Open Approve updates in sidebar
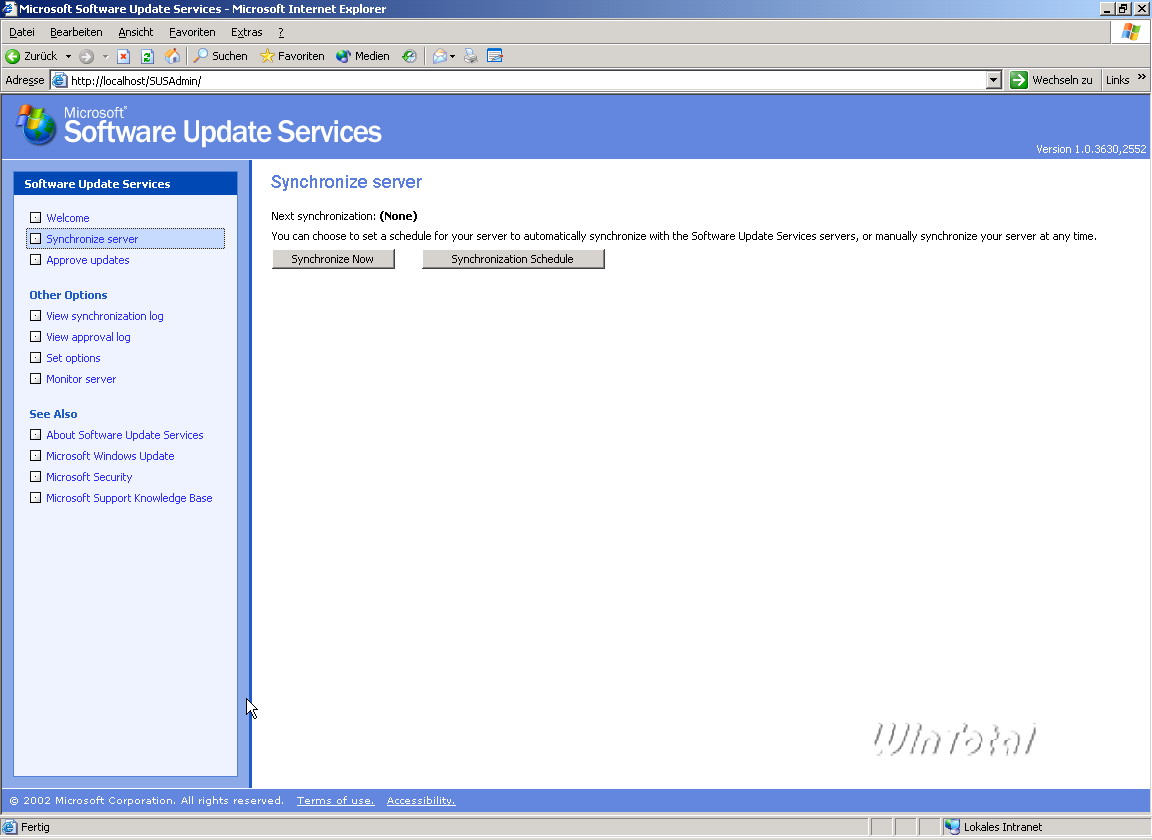1152x840 pixels. point(87,260)
